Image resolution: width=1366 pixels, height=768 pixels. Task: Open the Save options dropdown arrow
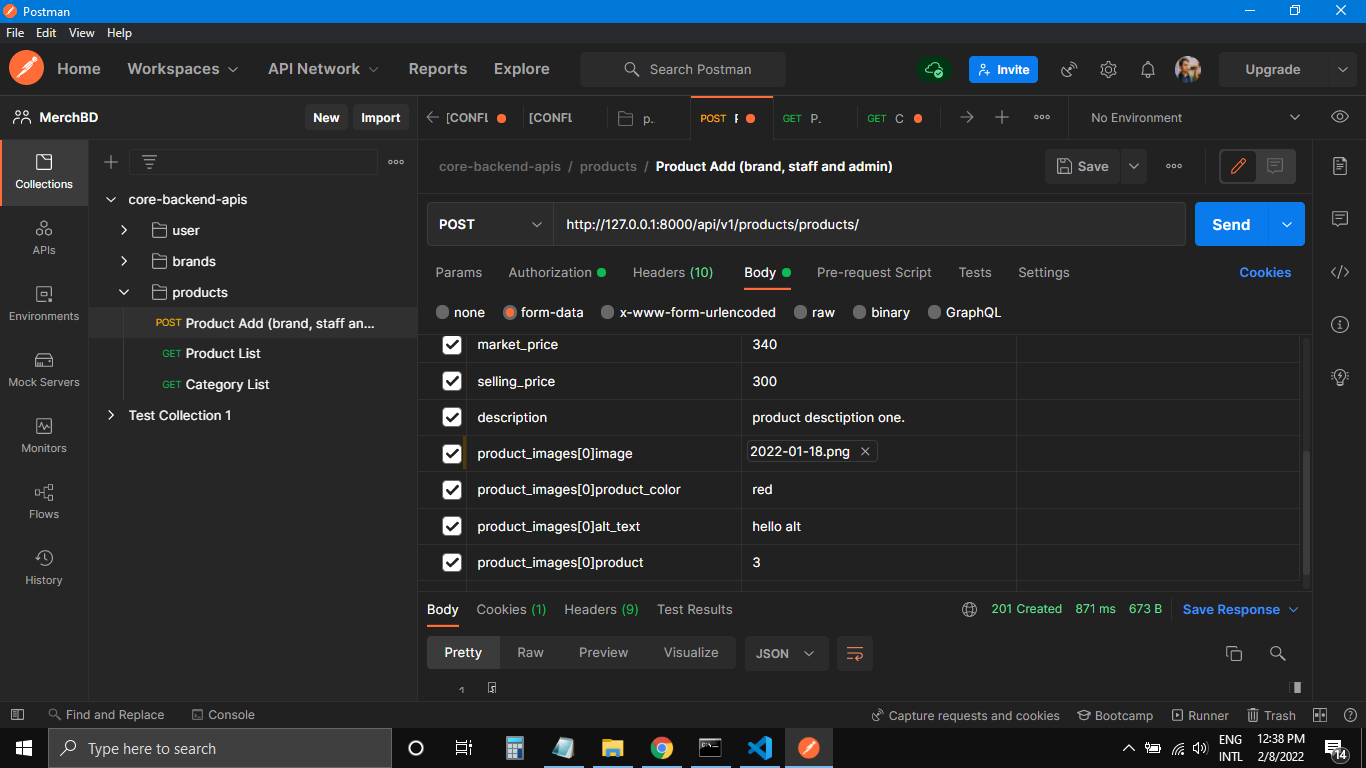(1134, 166)
